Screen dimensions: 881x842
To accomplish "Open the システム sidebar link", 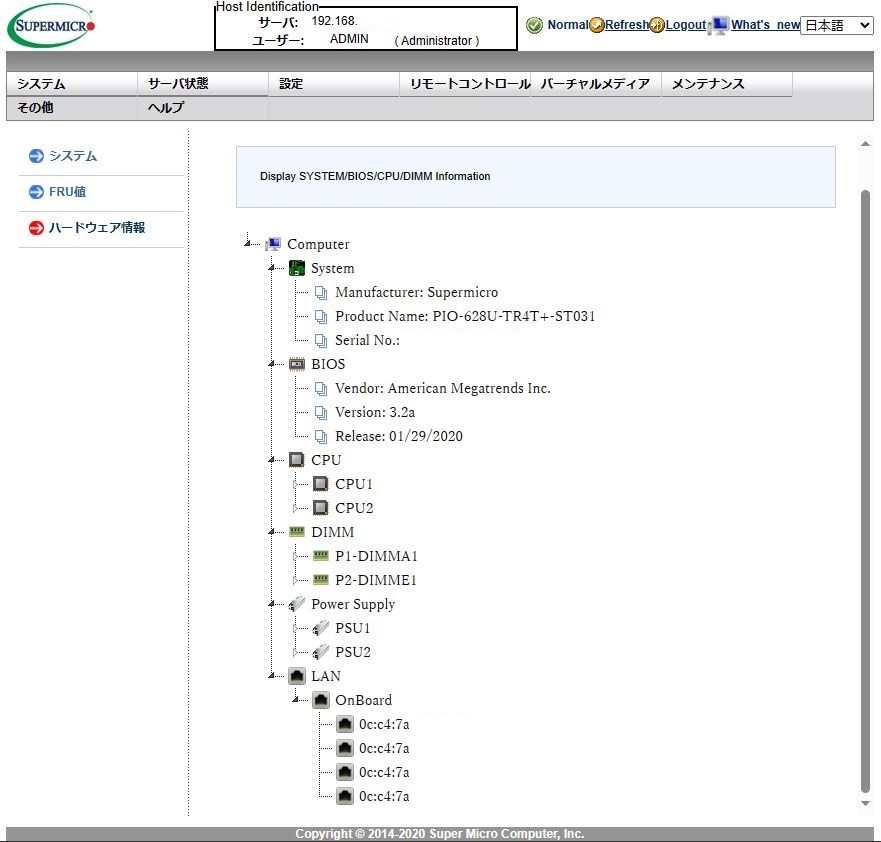I will pyautogui.click(x=73, y=156).
